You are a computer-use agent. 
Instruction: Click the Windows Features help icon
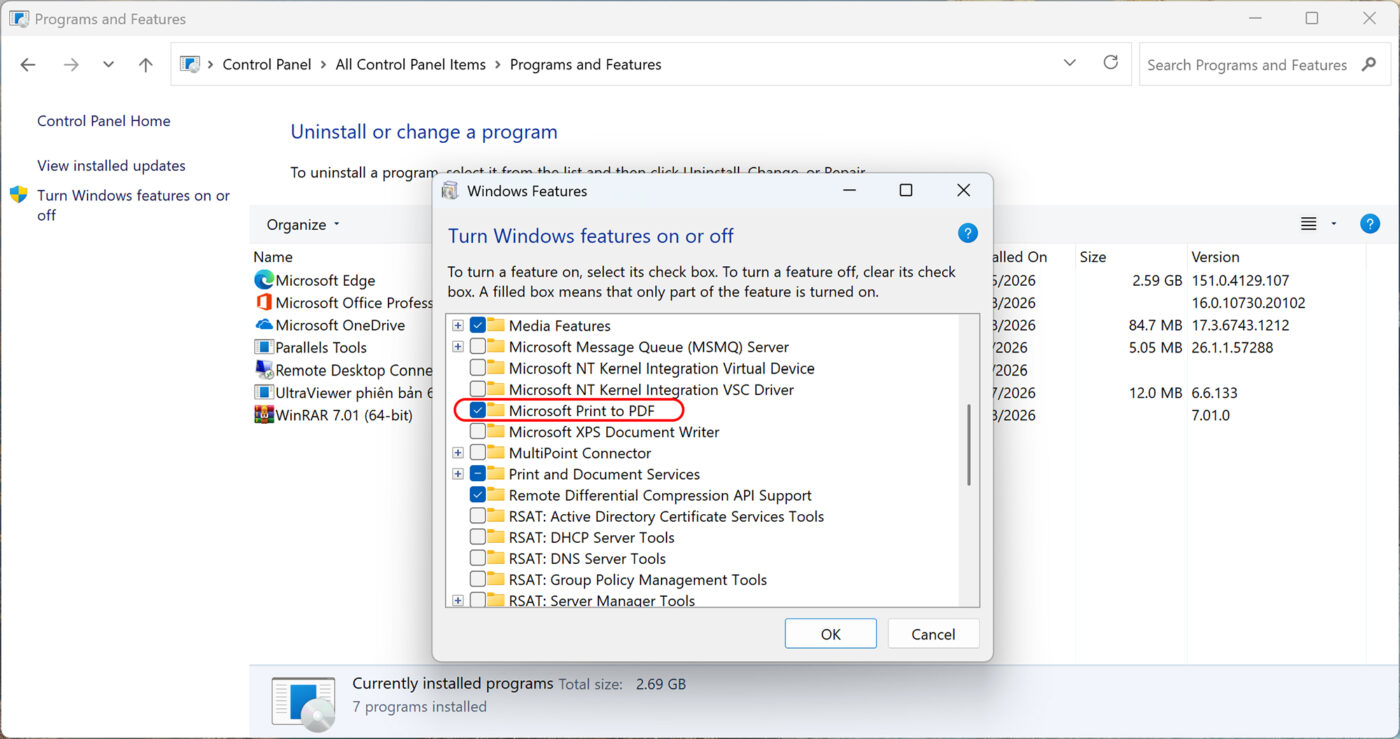[x=967, y=233]
